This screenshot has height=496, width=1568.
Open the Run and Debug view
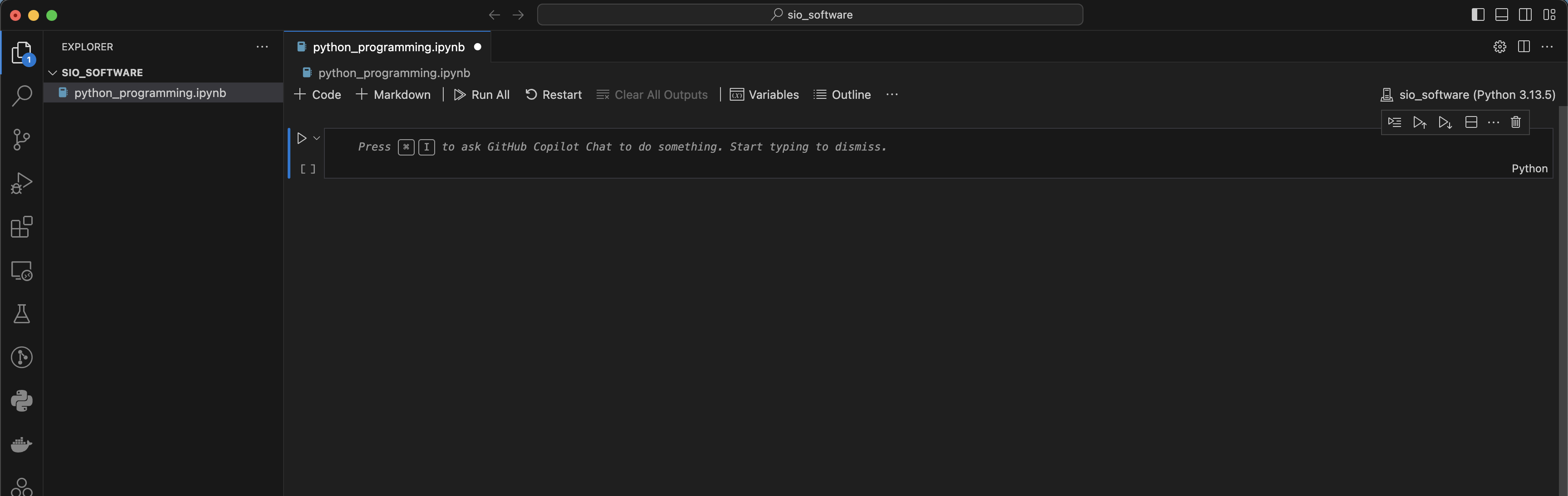tap(21, 183)
